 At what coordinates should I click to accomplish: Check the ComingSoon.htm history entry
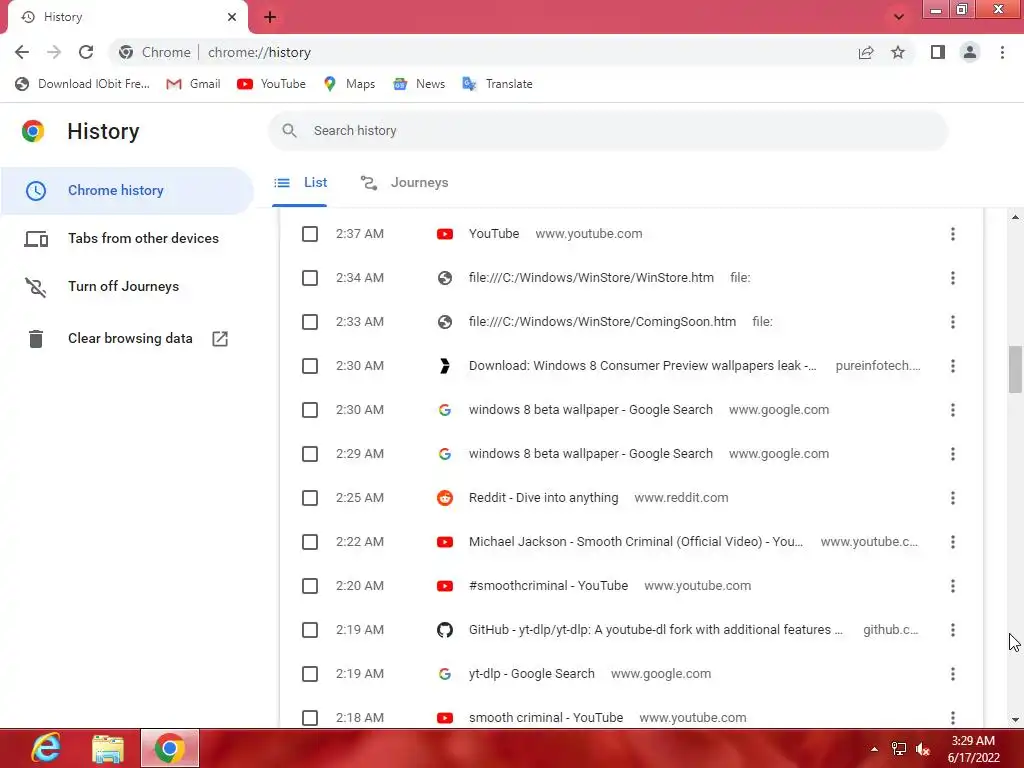coord(310,322)
